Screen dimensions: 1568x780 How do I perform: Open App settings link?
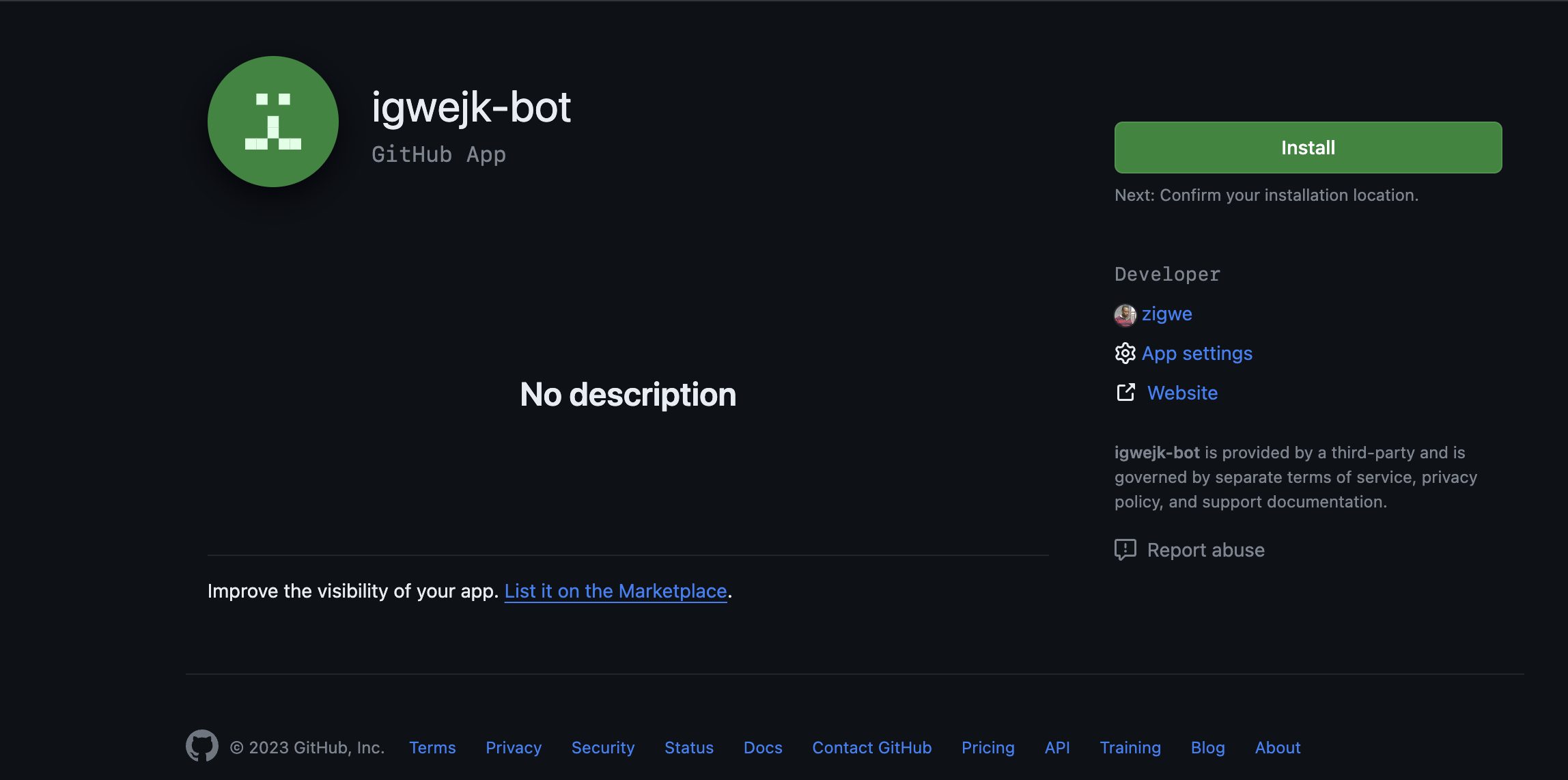point(1196,354)
